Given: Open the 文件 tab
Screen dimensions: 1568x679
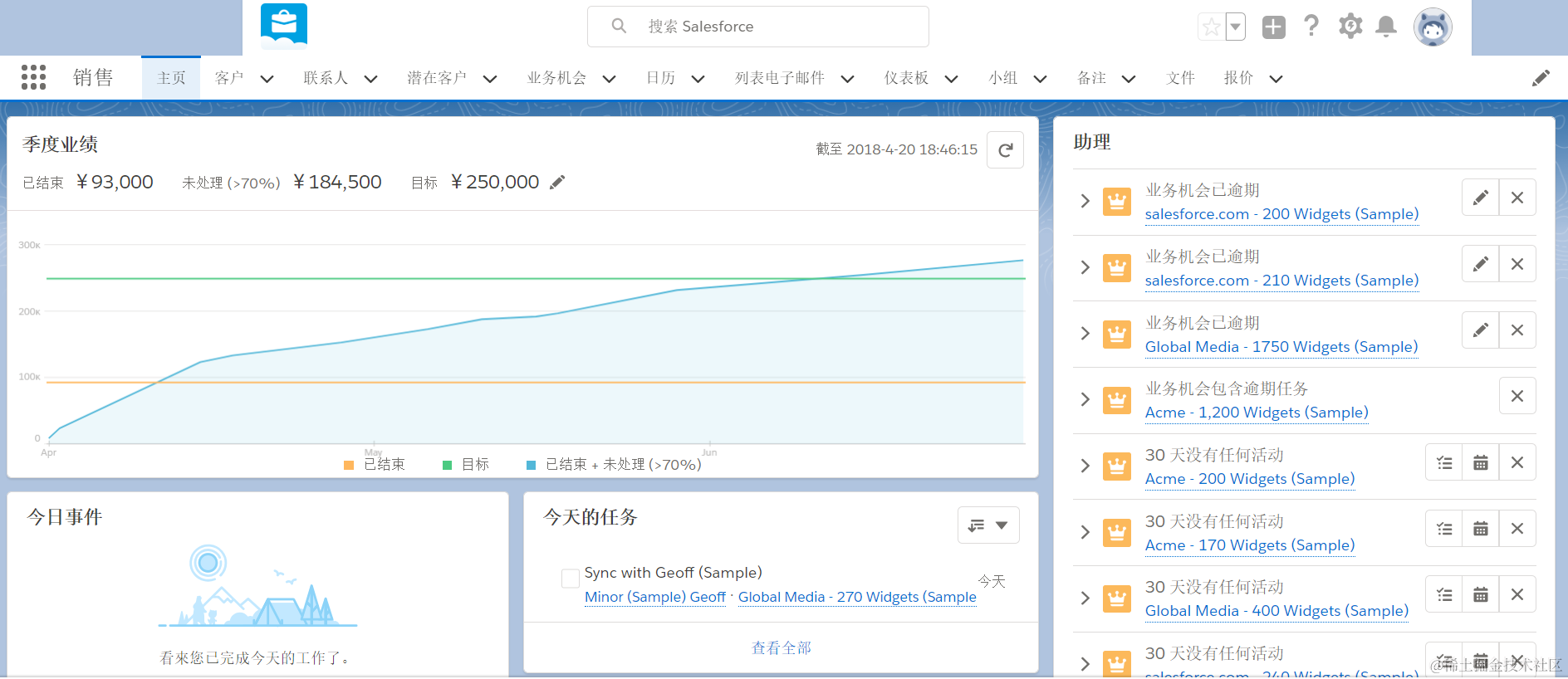Looking at the screenshot, I should 1180,78.
